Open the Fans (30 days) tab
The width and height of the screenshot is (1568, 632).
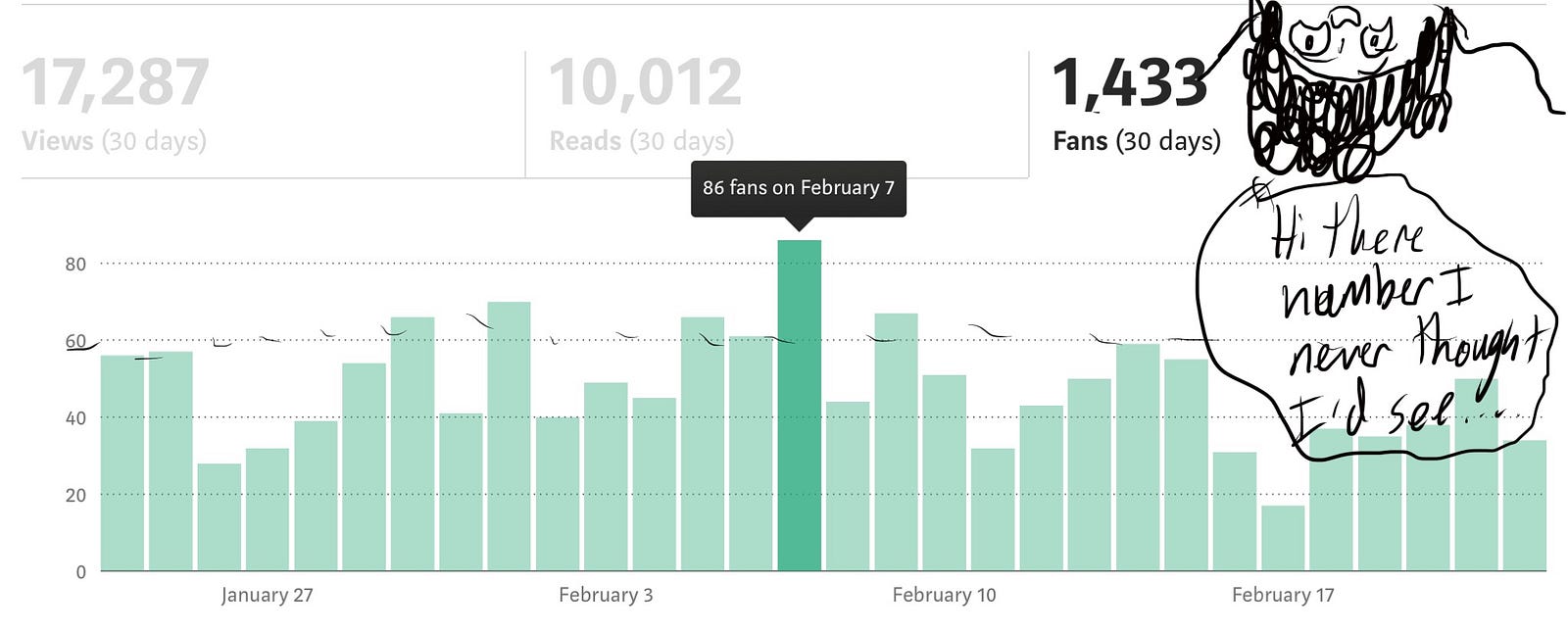coord(1137,114)
